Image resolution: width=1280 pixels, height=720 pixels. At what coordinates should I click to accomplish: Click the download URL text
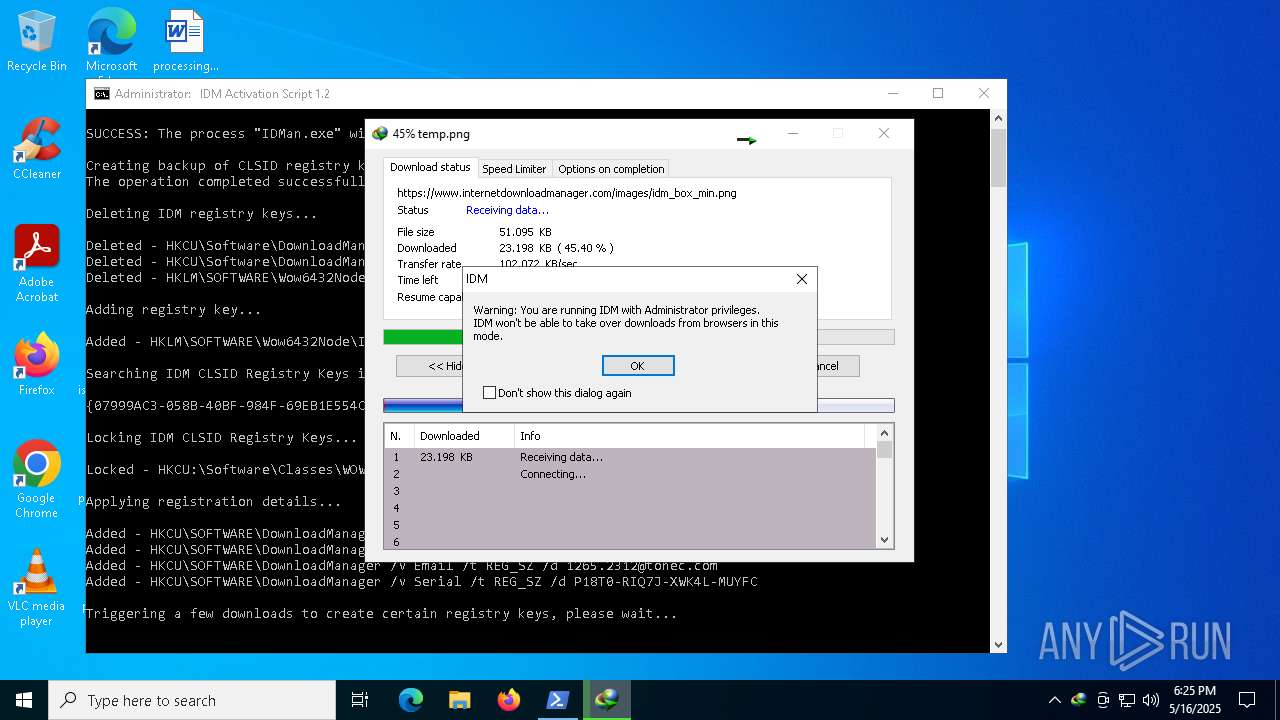tap(566, 193)
